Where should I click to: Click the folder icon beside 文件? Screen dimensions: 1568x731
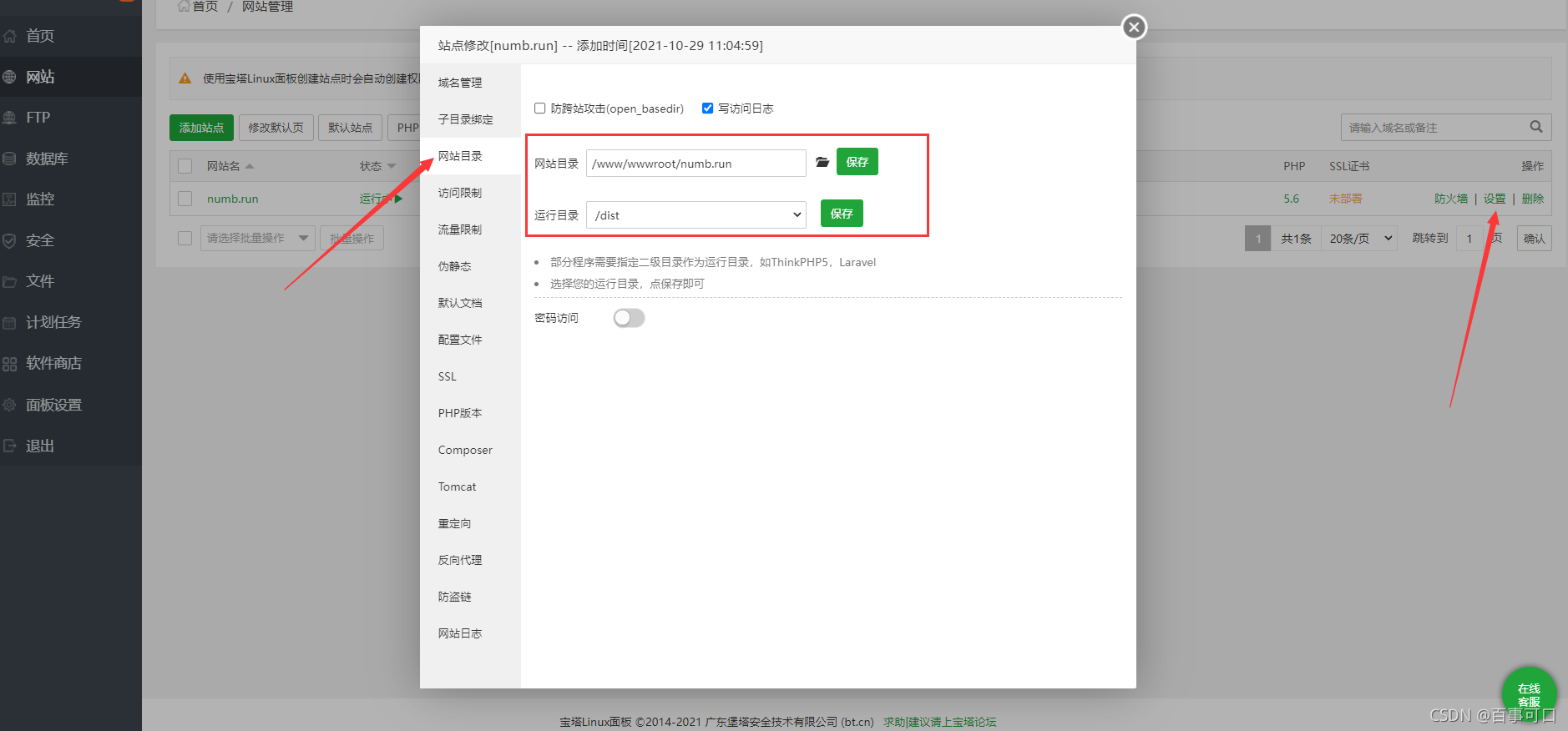tap(10, 281)
